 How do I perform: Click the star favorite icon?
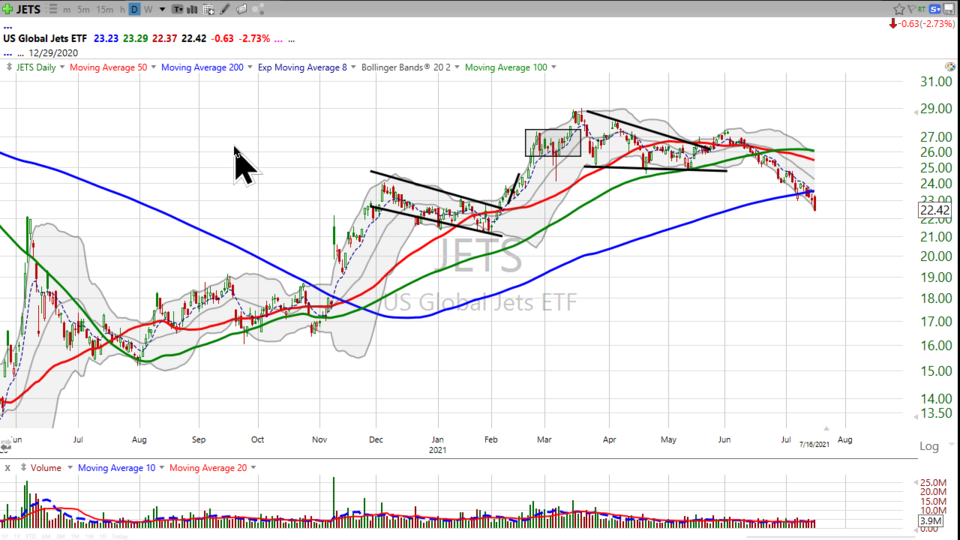click(897, 9)
